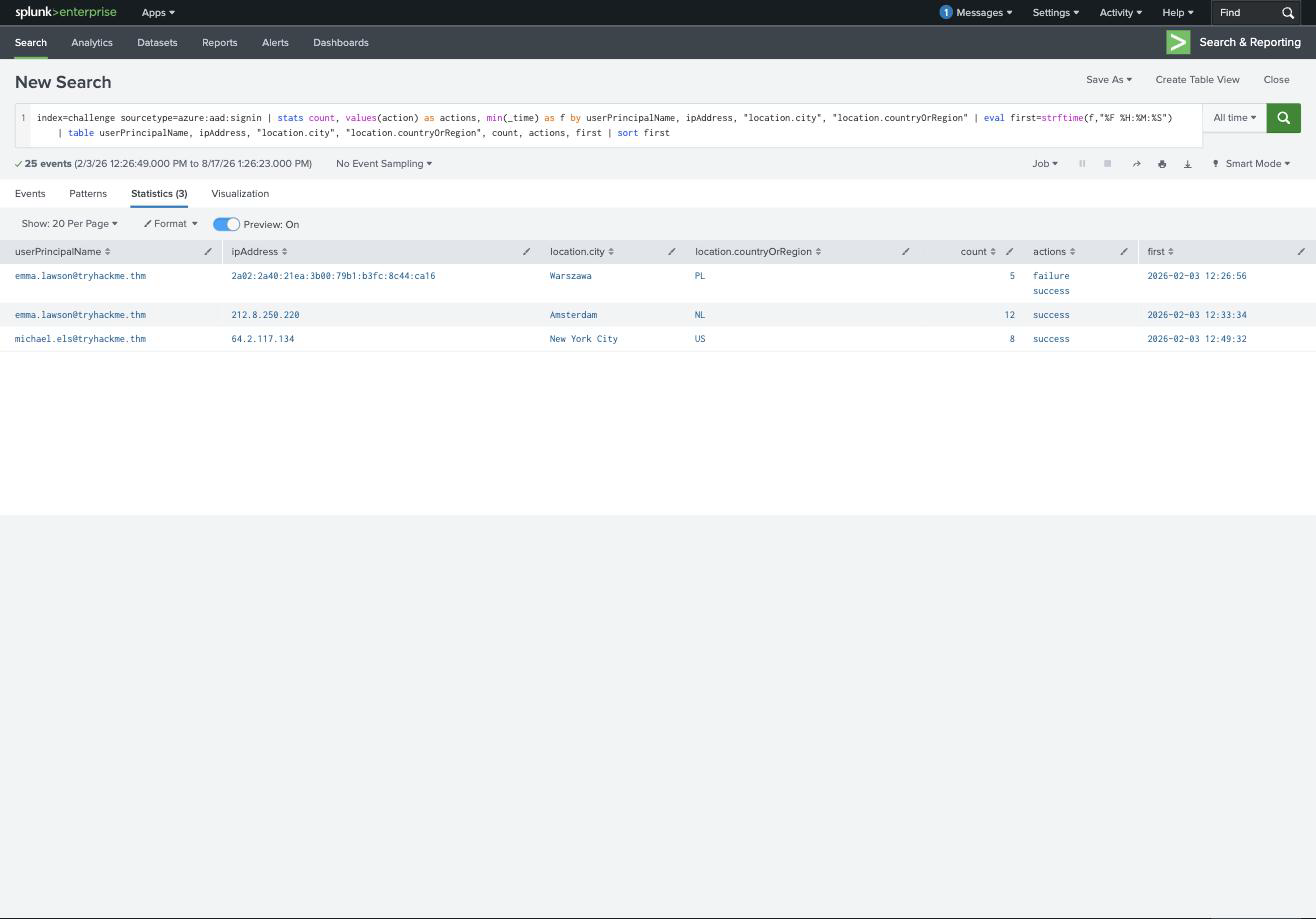Sort by ipAddress column arrows
The image size is (1316, 919).
[284, 252]
